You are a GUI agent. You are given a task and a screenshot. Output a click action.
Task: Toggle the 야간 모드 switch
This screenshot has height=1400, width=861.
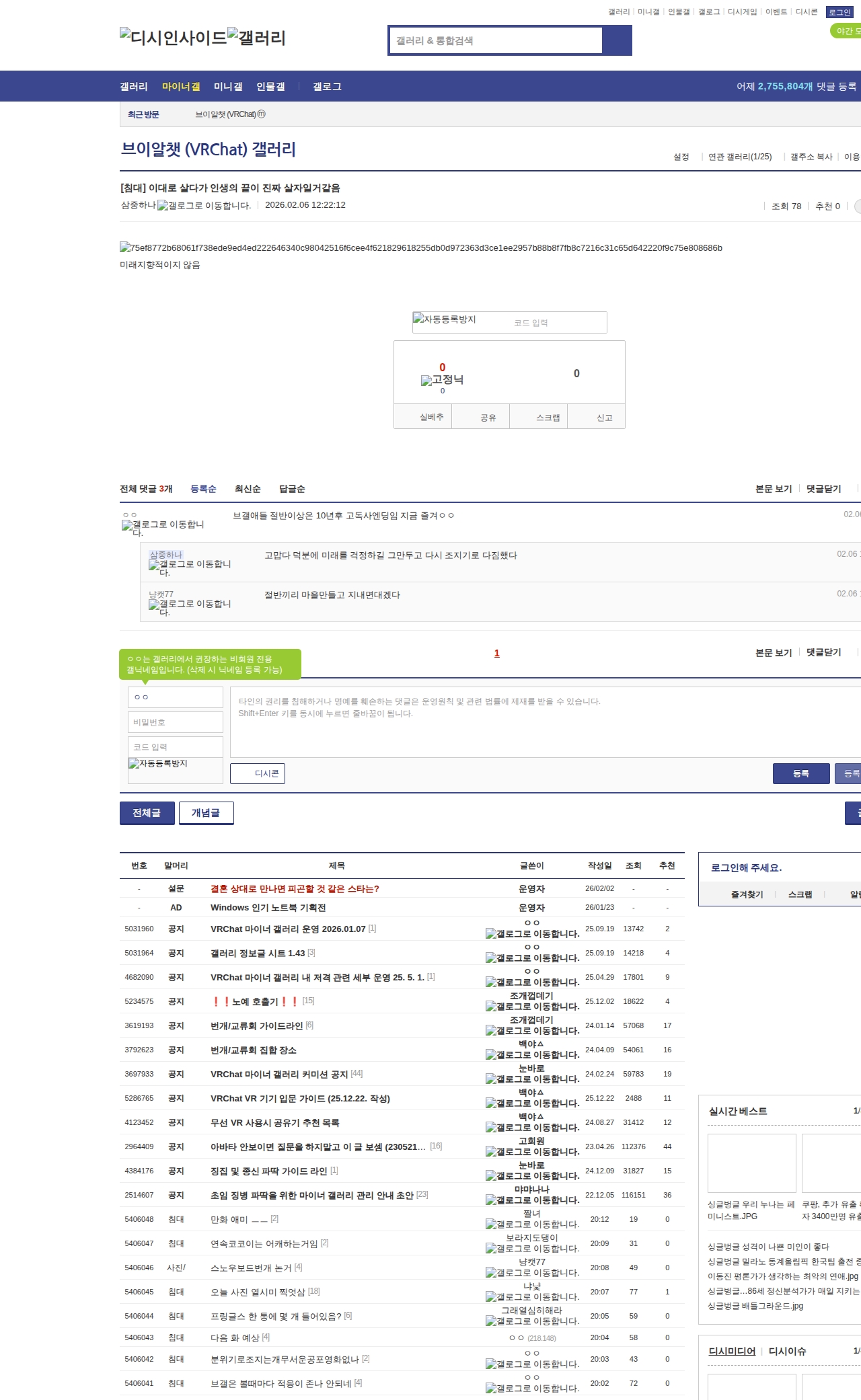coord(845,31)
